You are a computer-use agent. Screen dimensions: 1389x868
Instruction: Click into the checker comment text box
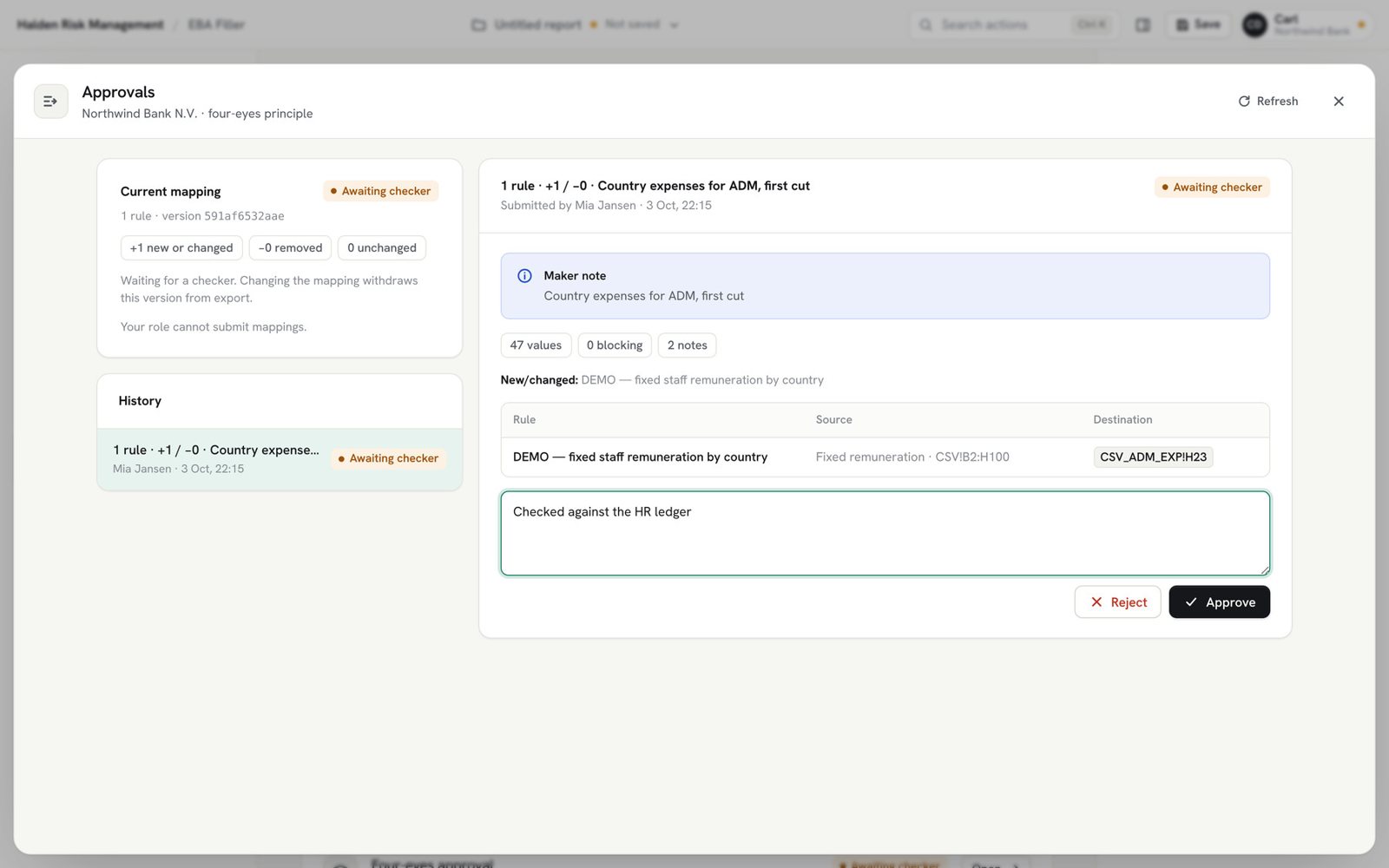click(885, 533)
